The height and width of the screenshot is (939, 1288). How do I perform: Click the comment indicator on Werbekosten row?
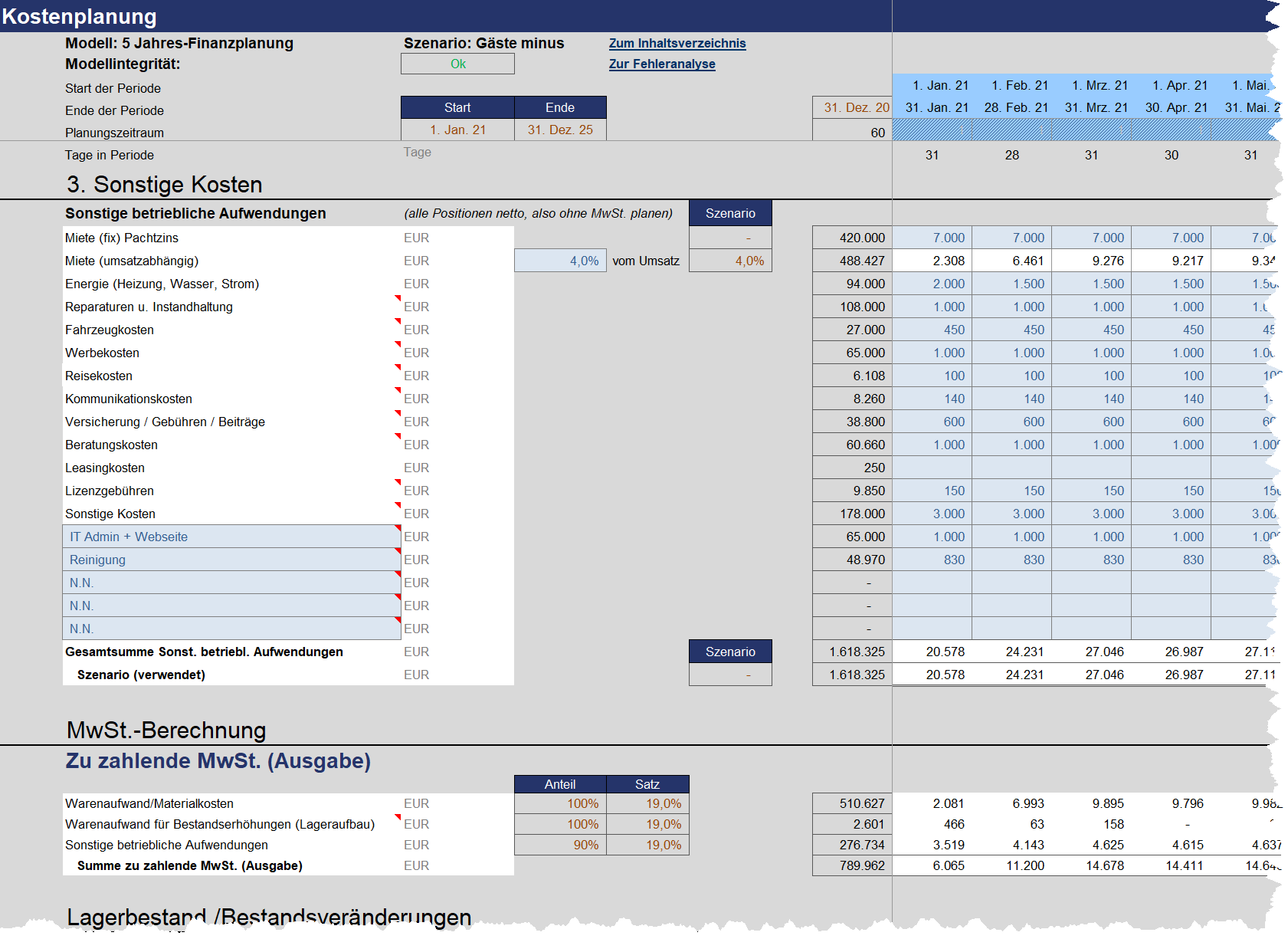(x=398, y=344)
